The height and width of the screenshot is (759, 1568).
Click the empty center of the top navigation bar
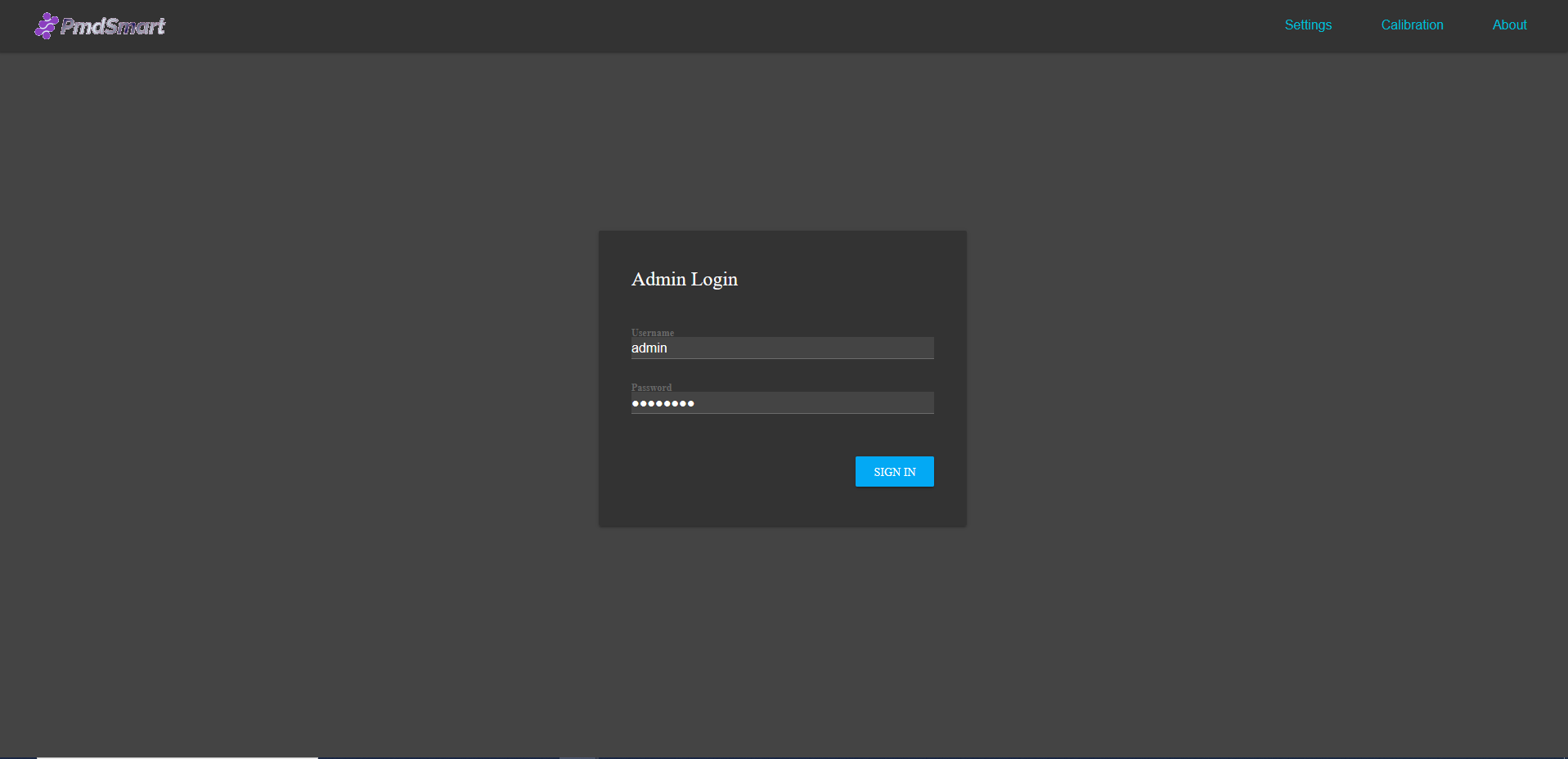coord(736,26)
